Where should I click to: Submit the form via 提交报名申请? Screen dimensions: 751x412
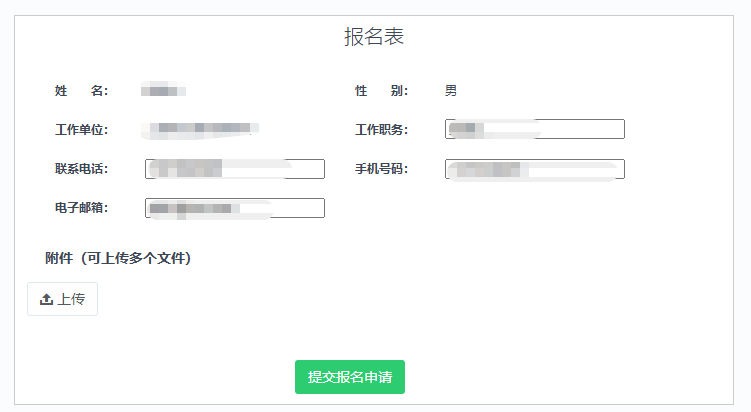coord(350,377)
